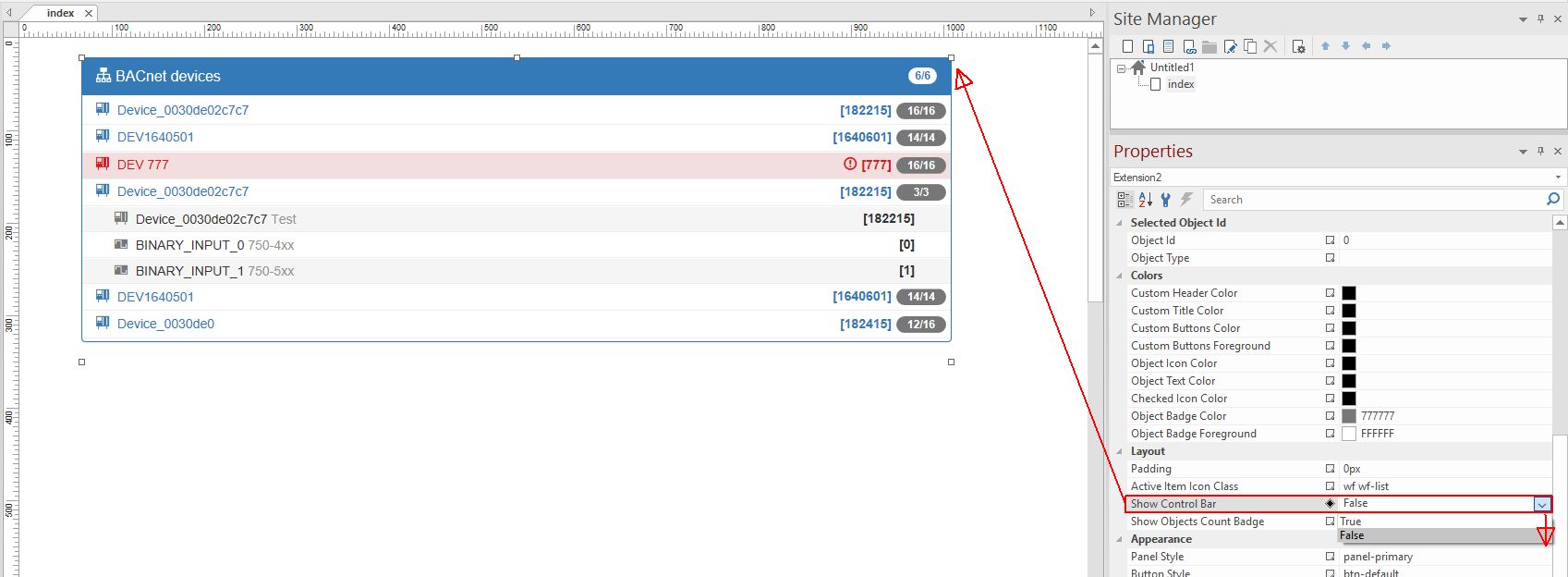This screenshot has height=577, width=1568.
Task: Sort properties alphabetically with A-Z icon
Action: pos(1146,200)
